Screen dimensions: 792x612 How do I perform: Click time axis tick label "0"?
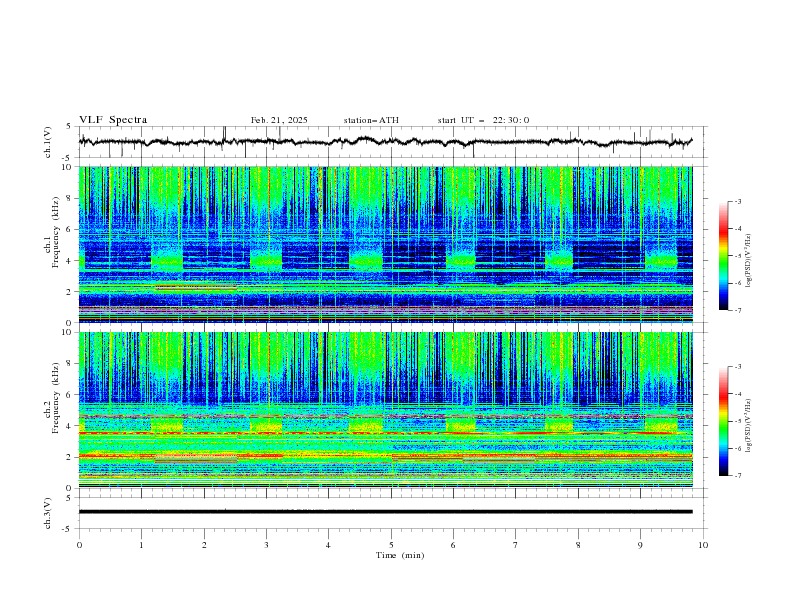[79, 545]
